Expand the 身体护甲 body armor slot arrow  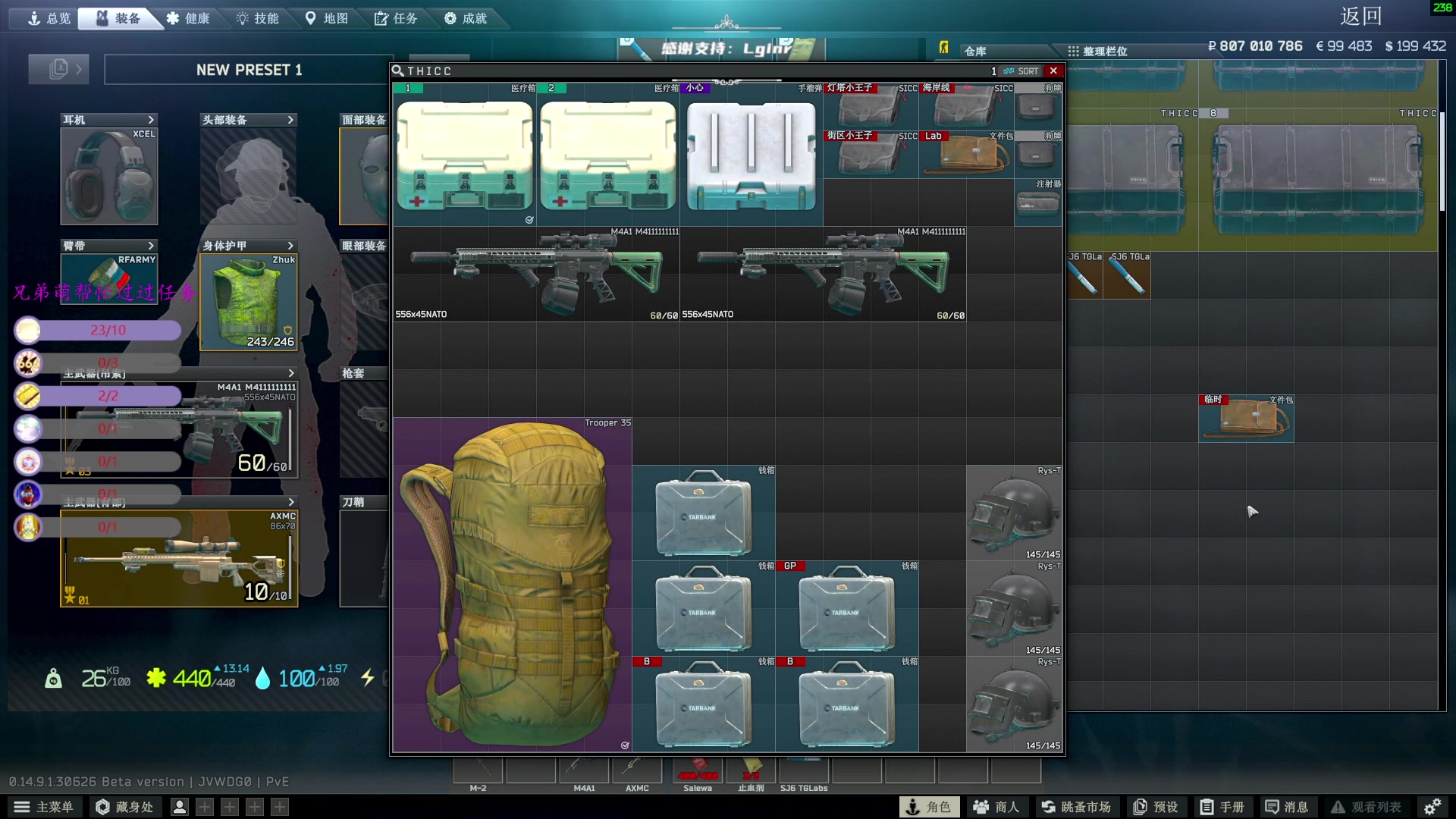coord(290,246)
